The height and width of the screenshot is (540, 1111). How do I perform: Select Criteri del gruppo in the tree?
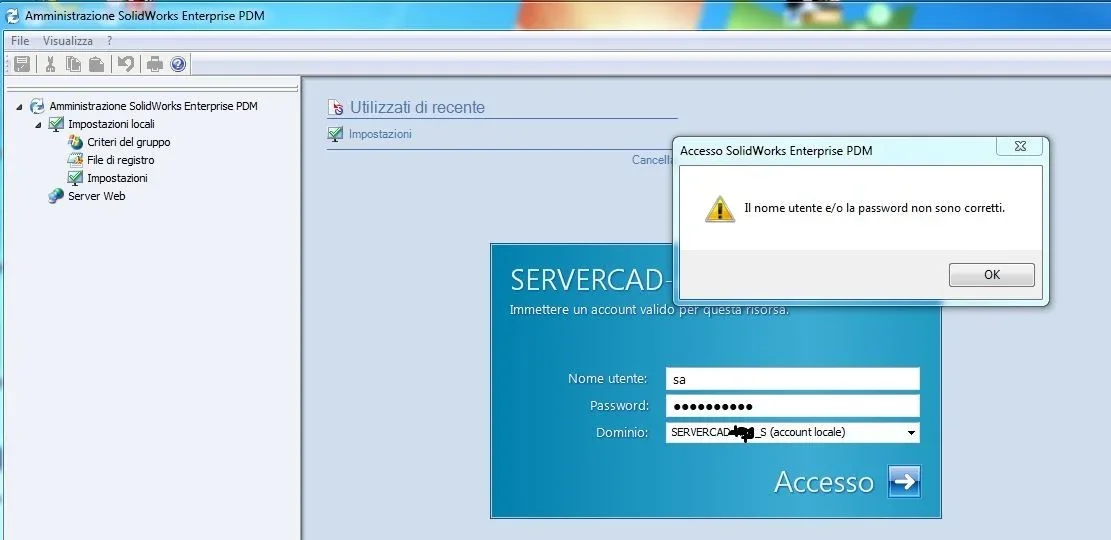pyautogui.click(x=129, y=142)
